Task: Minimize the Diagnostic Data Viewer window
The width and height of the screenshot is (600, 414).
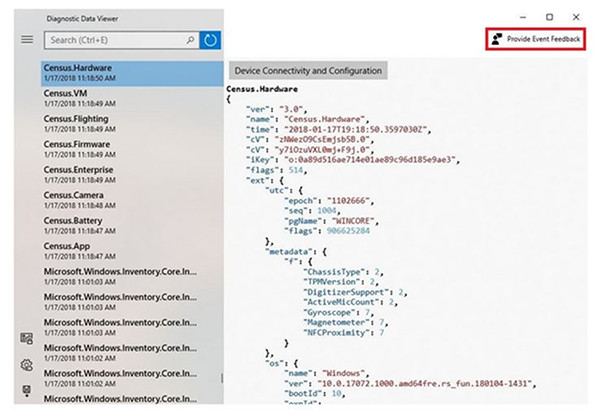Action: pyautogui.click(x=523, y=17)
